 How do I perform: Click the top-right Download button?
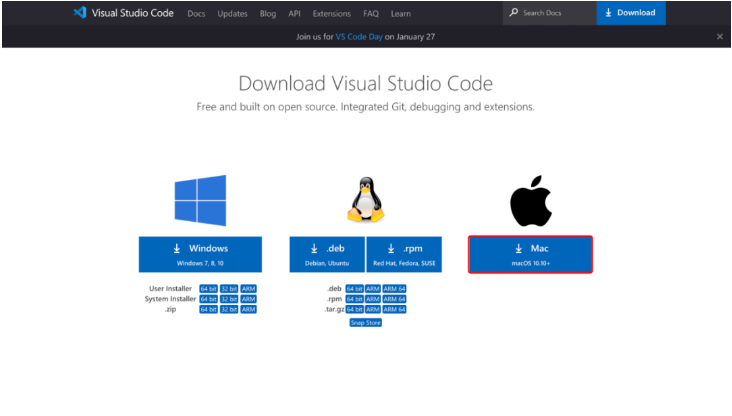(631, 13)
